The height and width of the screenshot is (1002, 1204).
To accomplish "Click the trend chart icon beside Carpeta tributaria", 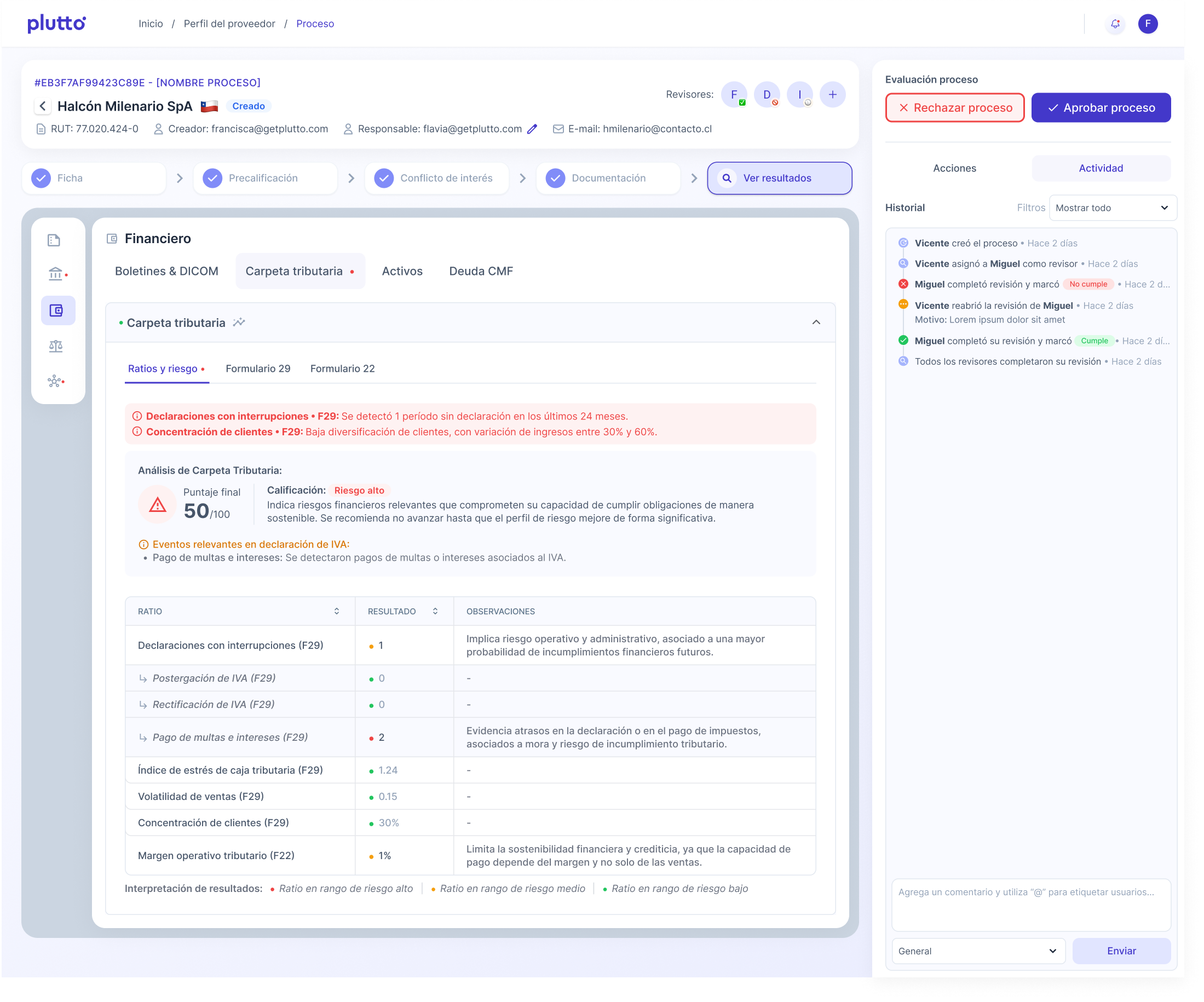I will pyautogui.click(x=239, y=322).
